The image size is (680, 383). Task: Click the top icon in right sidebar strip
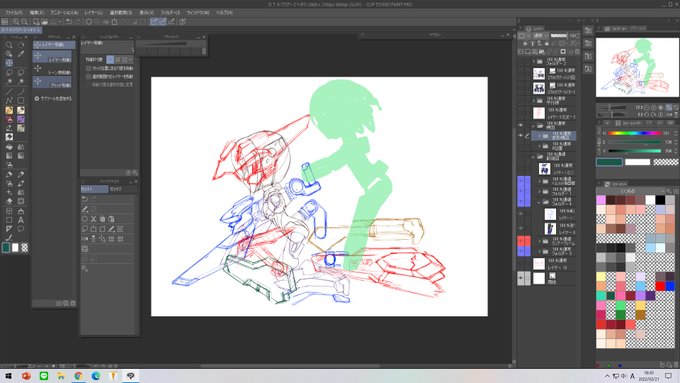click(588, 30)
